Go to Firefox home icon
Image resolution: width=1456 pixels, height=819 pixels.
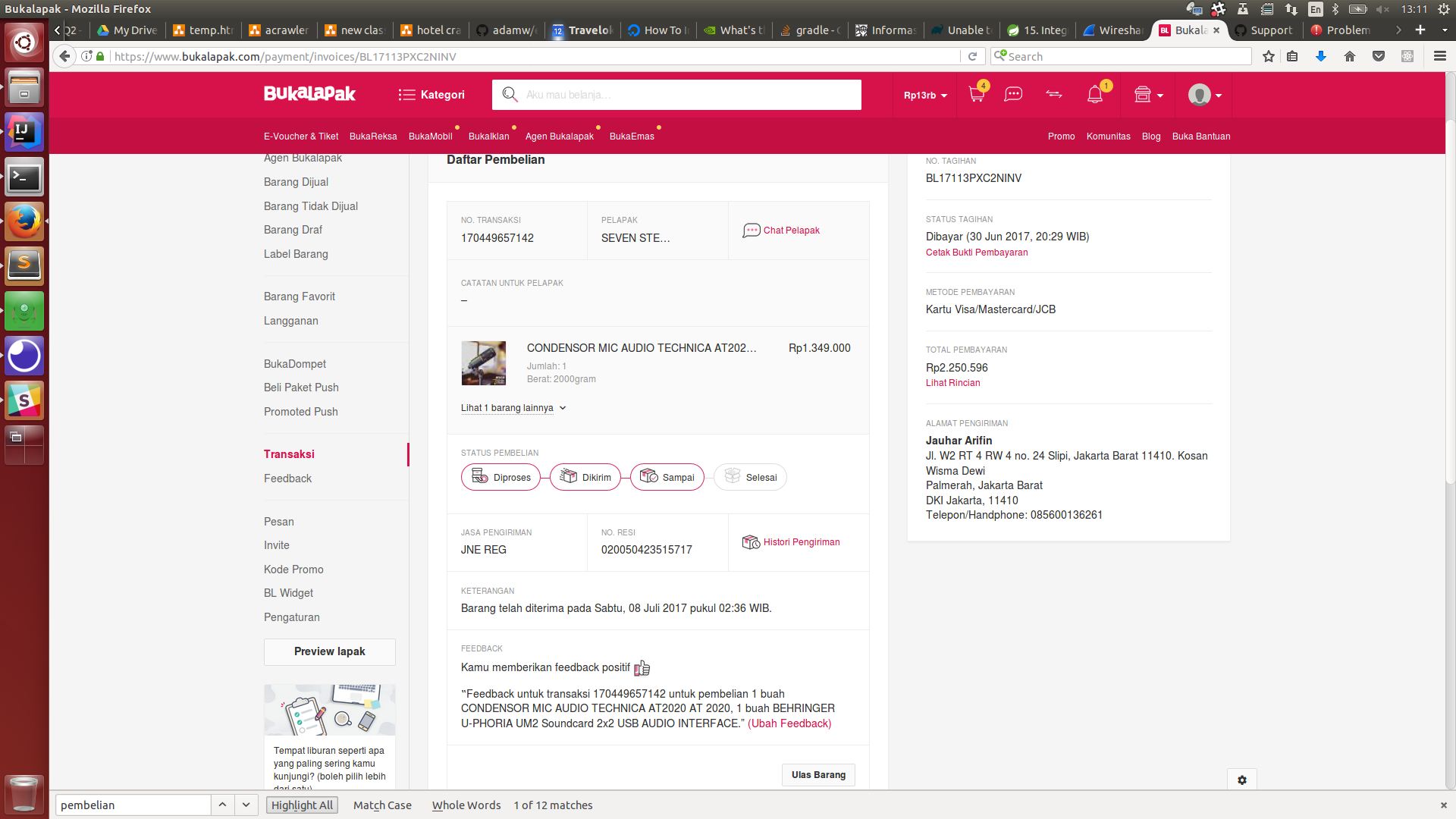pyautogui.click(x=1349, y=56)
